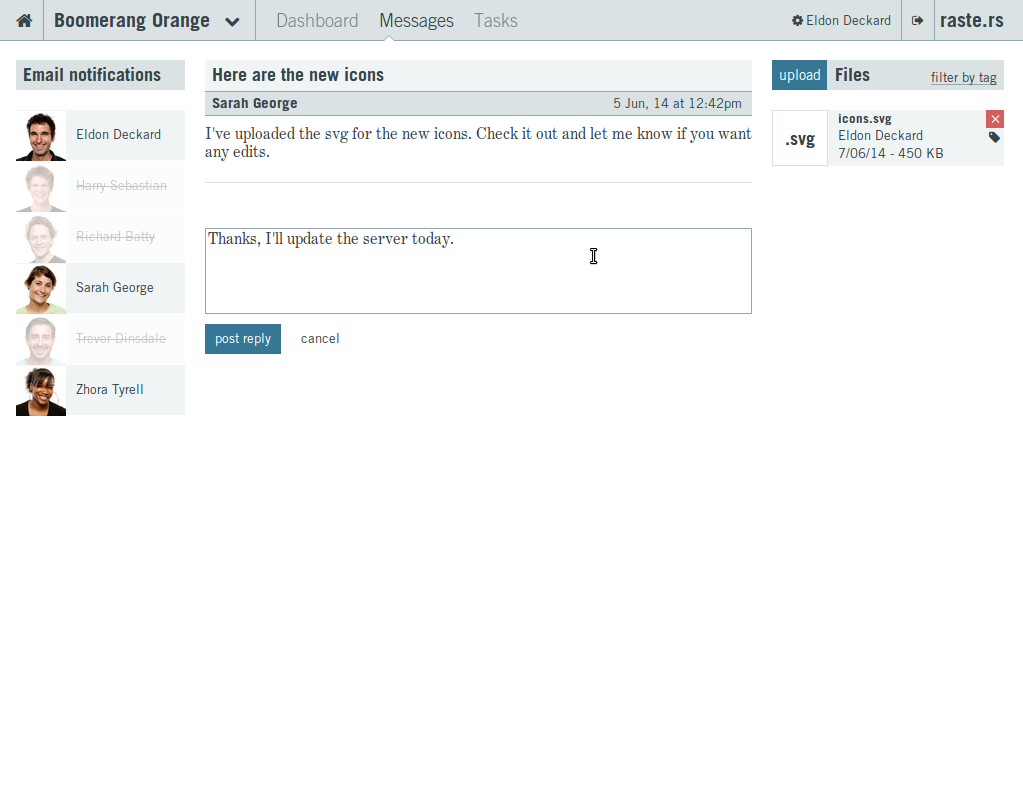This screenshot has height=800, width=1023.
Task: Open the filter by tag link
Action: pos(963,77)
